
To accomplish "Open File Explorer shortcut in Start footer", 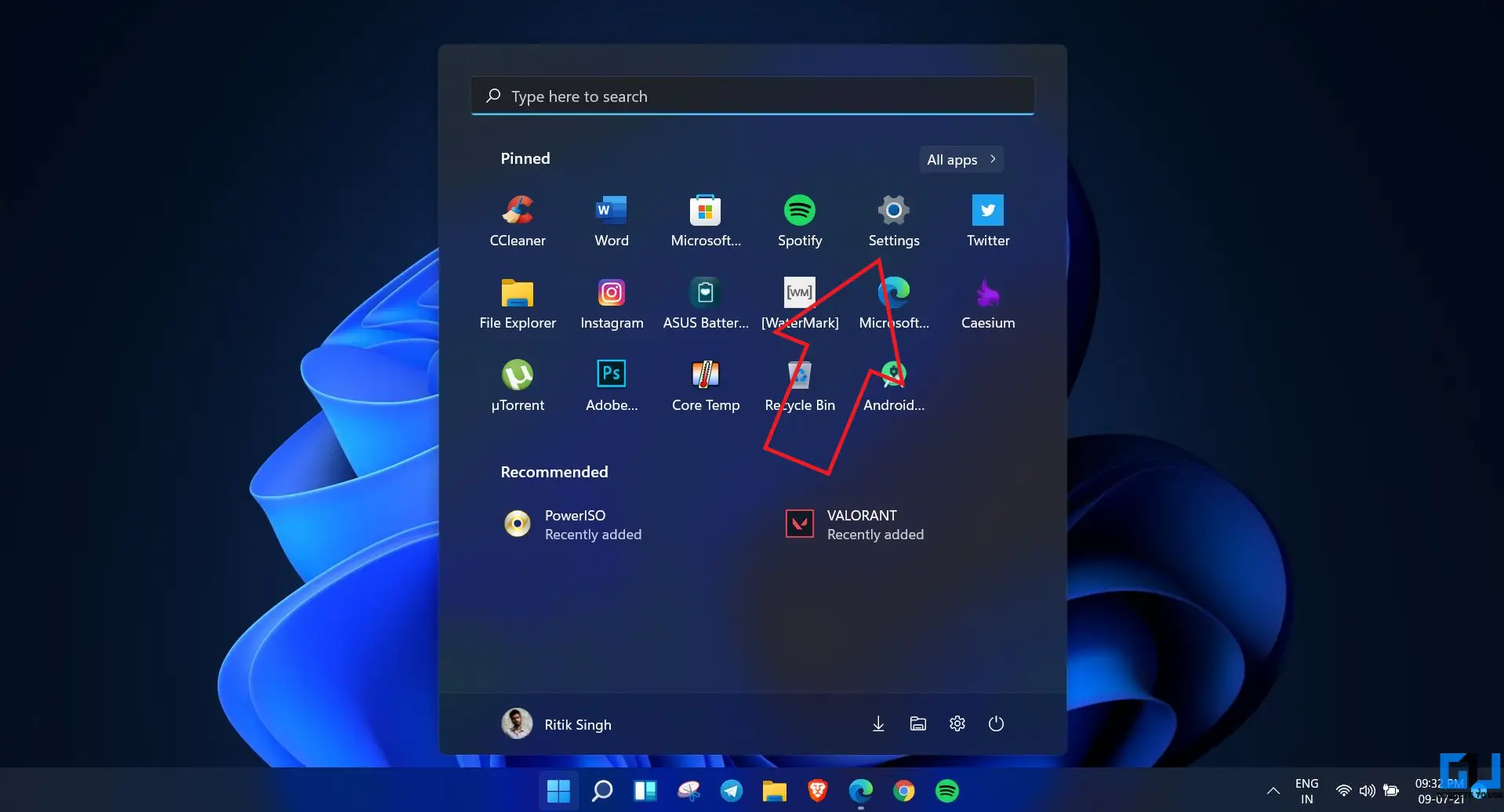I will click(x=917, y=723).
